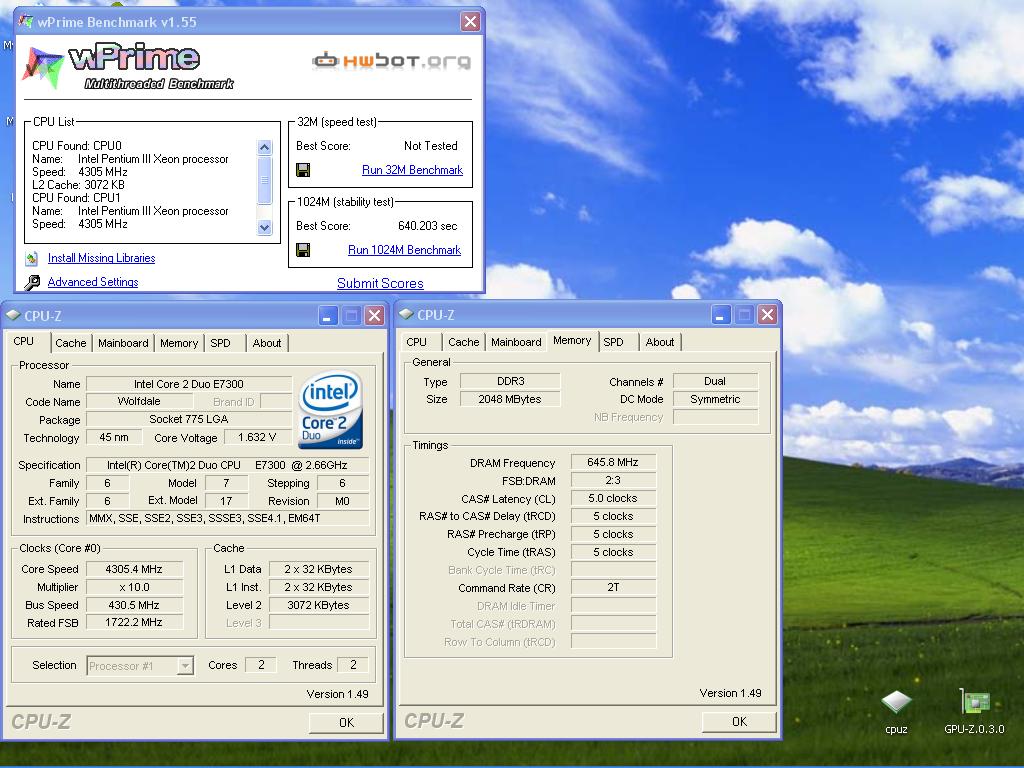
Task: Click the DRAM Frequency value 645.8 MHz
Action: (x=613, y=462)
